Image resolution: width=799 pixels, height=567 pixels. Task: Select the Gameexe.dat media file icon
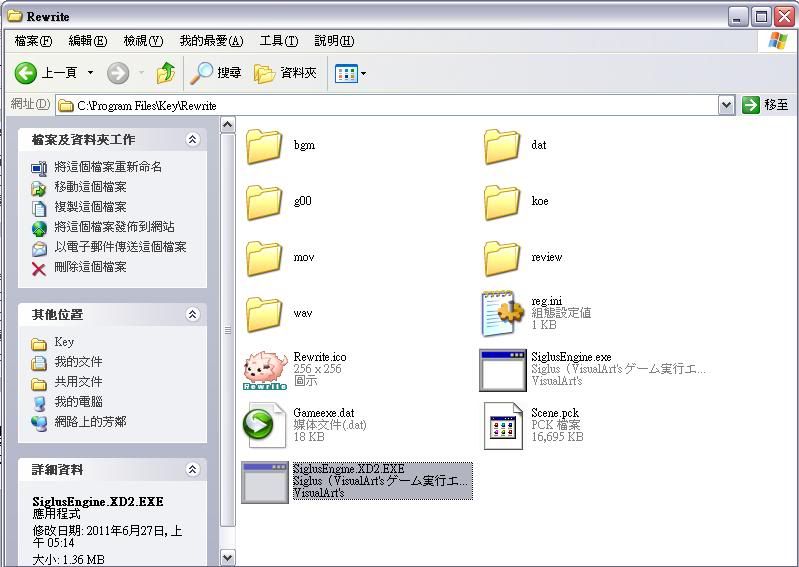point(265,425)
